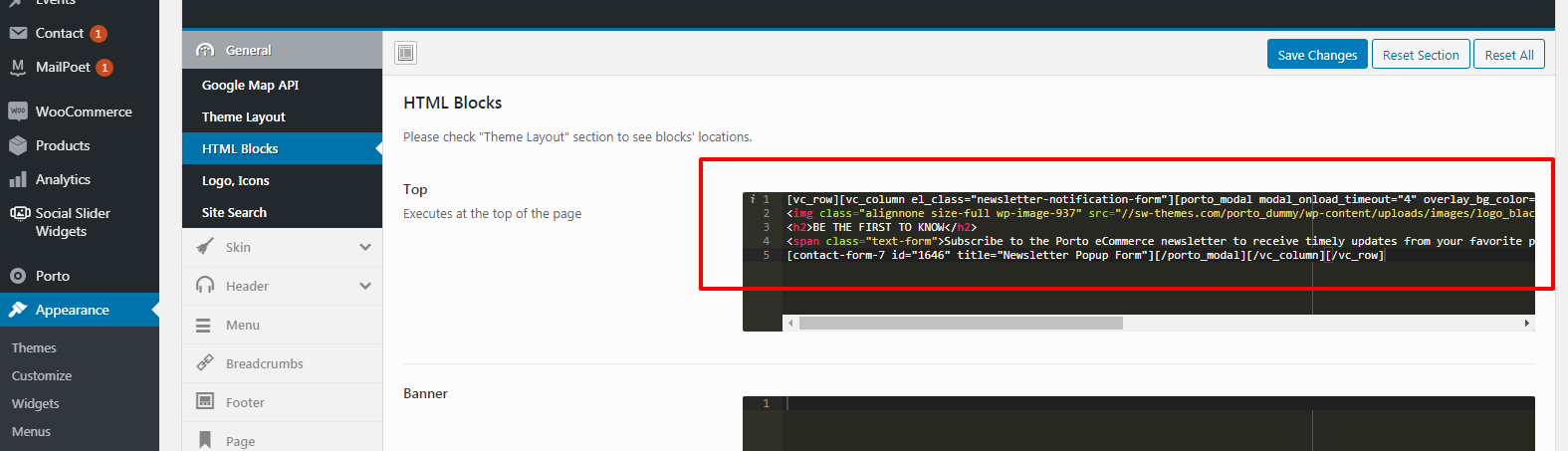Click the Skin brush icon
This screenshot has height=451, width=1568.
pyautogui.click(x=205, y=247)
